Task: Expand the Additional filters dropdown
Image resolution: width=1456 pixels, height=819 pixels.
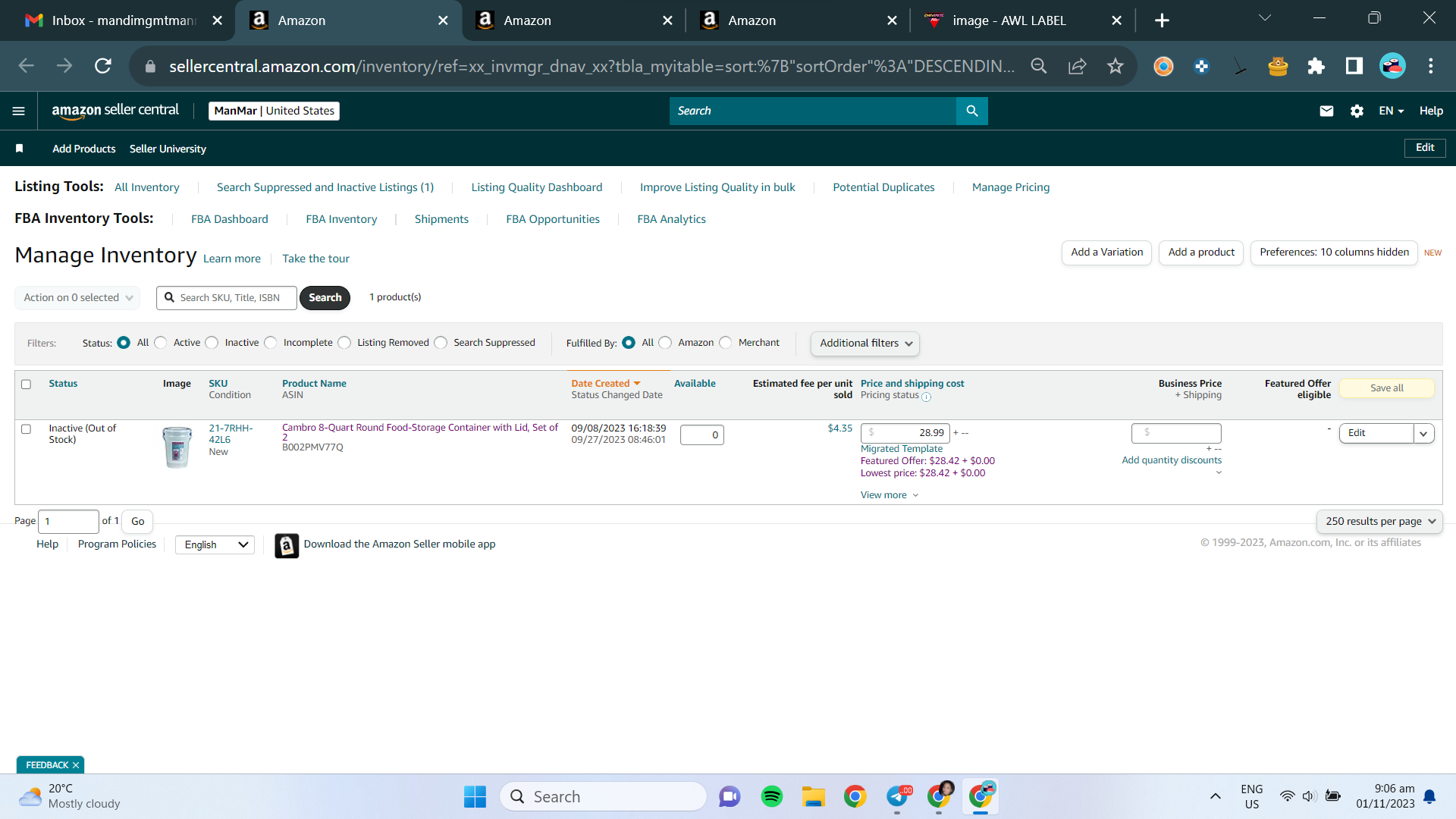Action: click(x=864, y=344)
